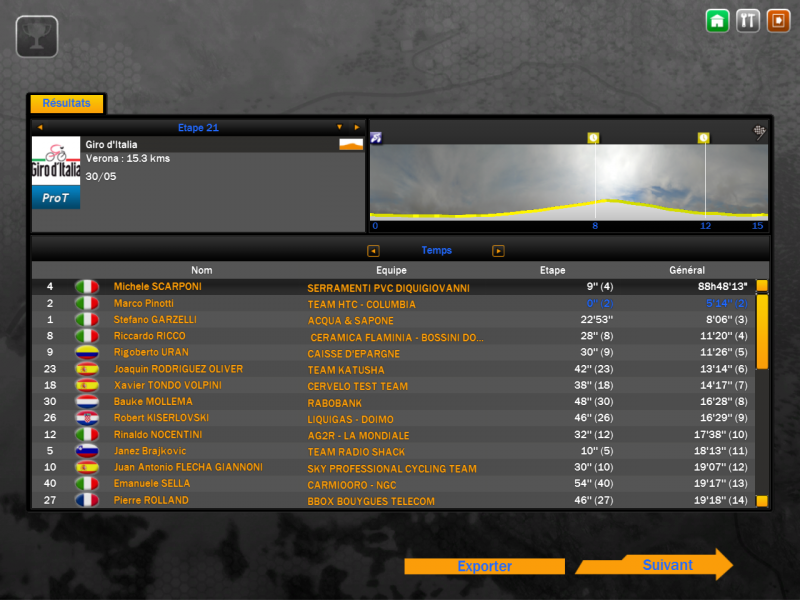Click team CERVELO TEST TEAM

(x=358, y=387)
